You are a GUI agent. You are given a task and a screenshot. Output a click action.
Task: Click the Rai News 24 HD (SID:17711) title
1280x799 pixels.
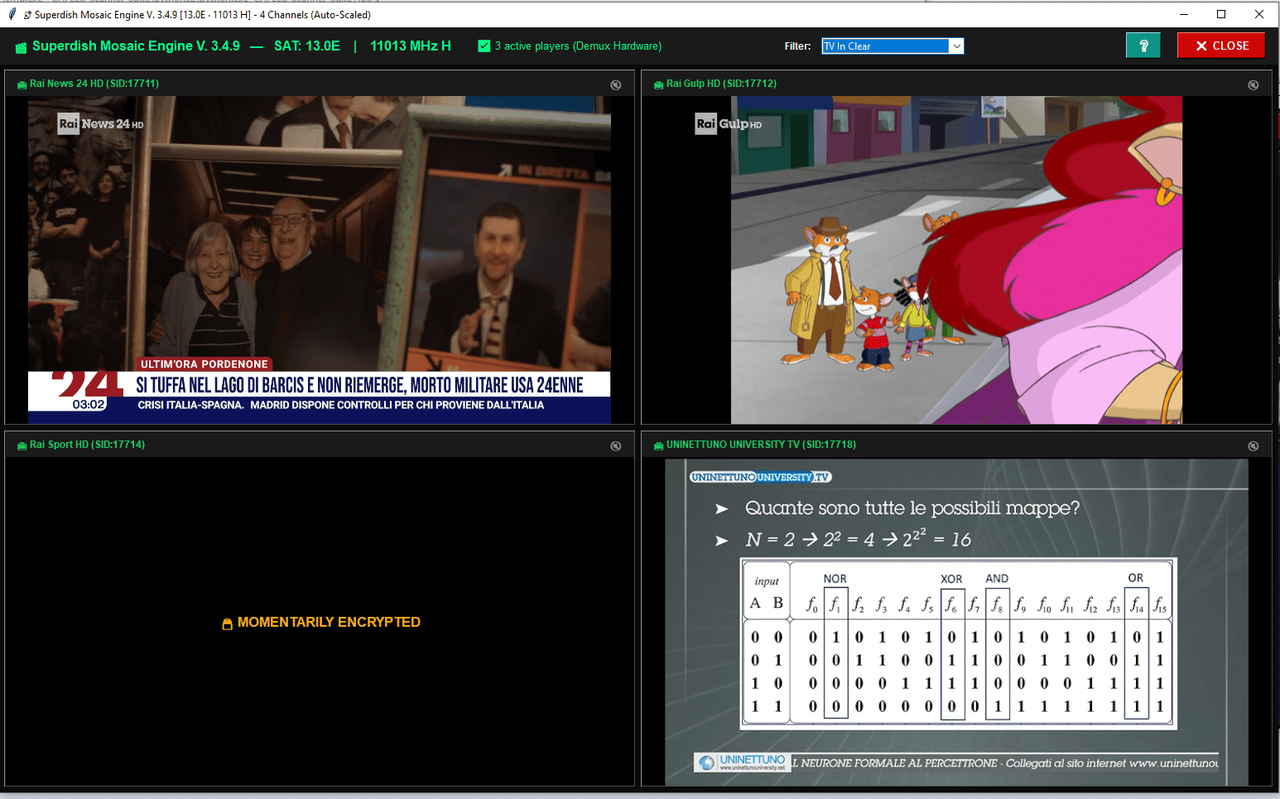[x=94, y=84]
